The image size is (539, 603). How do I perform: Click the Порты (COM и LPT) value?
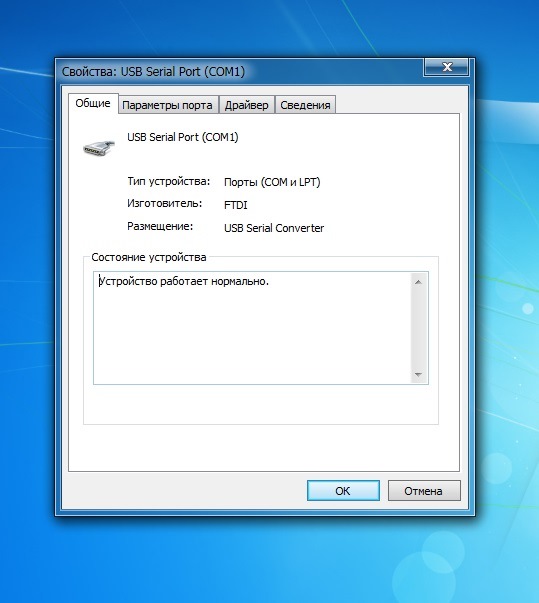click(272, 182)
